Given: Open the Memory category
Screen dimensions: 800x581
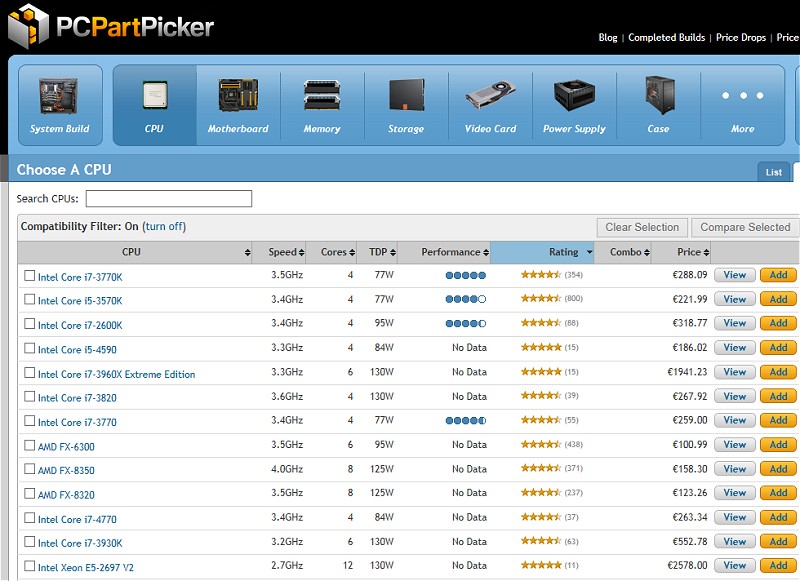Looking at the screenshot, I should 322,105.
